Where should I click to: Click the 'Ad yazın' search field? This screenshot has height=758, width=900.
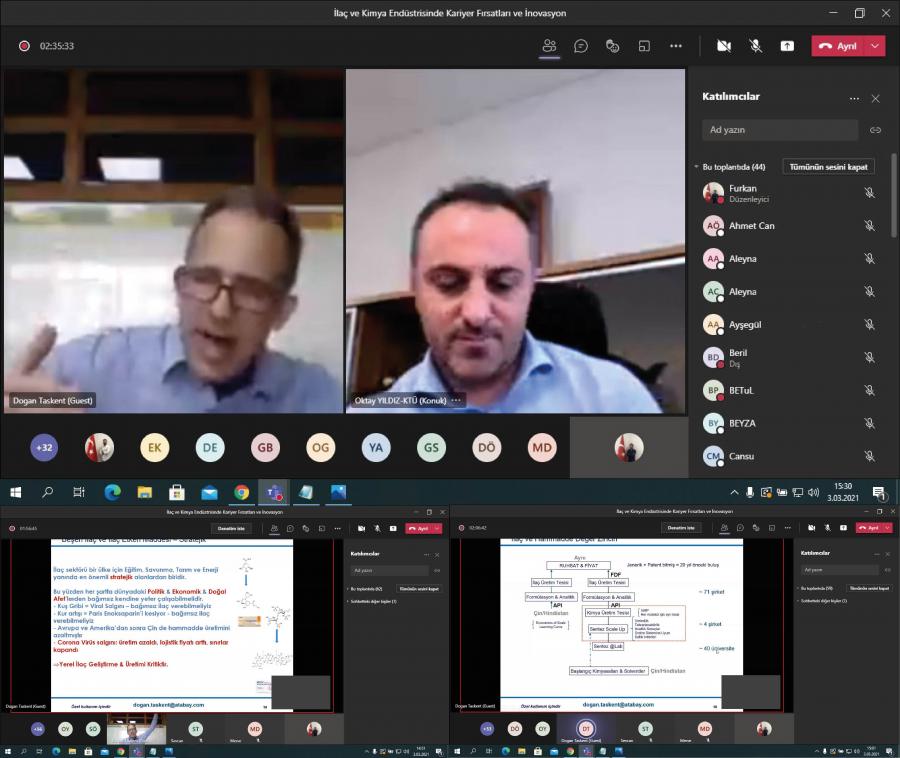click(779, 130)
